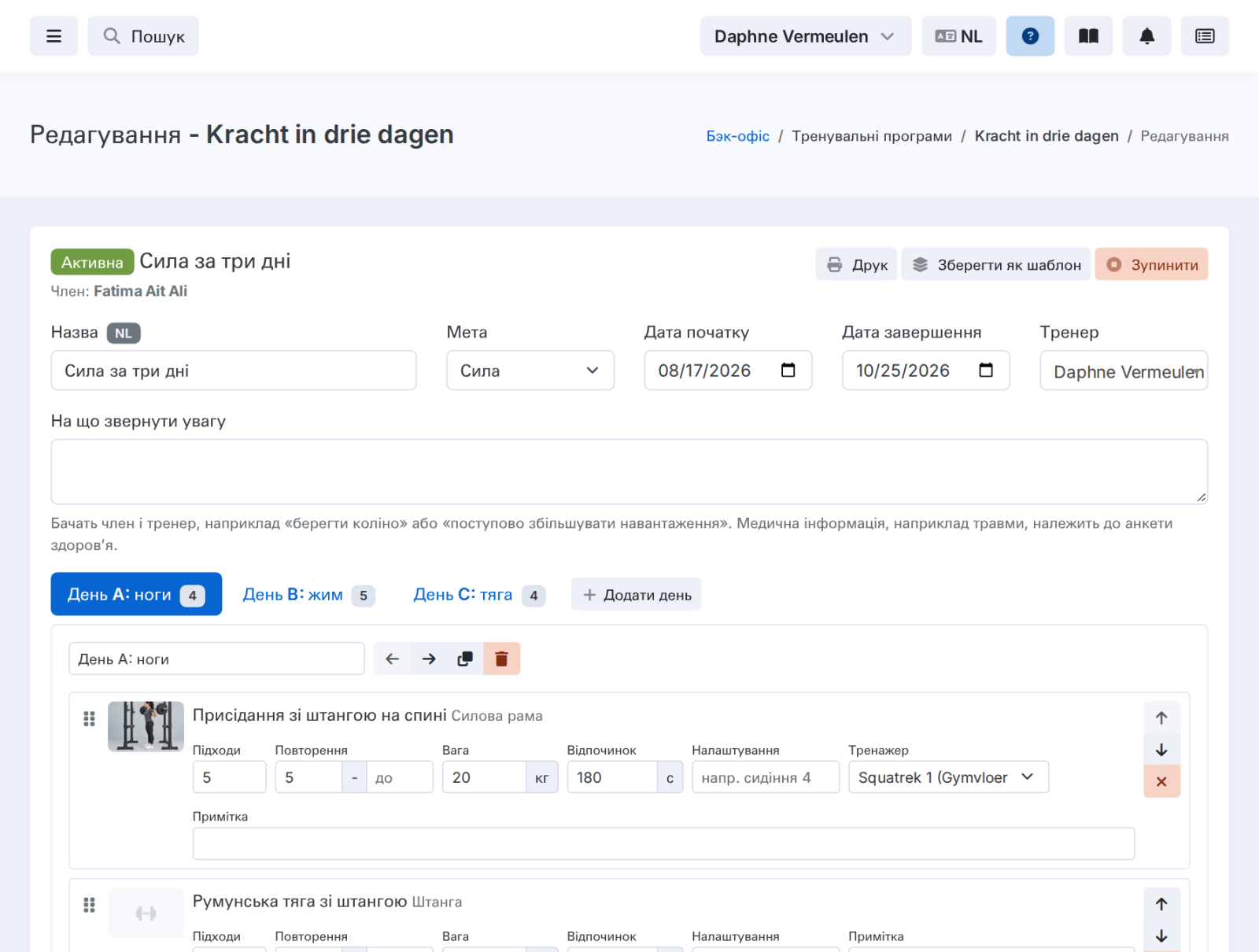Open the end date calendar picker icon
The image size is (1259, 952).
pos(986,371)
